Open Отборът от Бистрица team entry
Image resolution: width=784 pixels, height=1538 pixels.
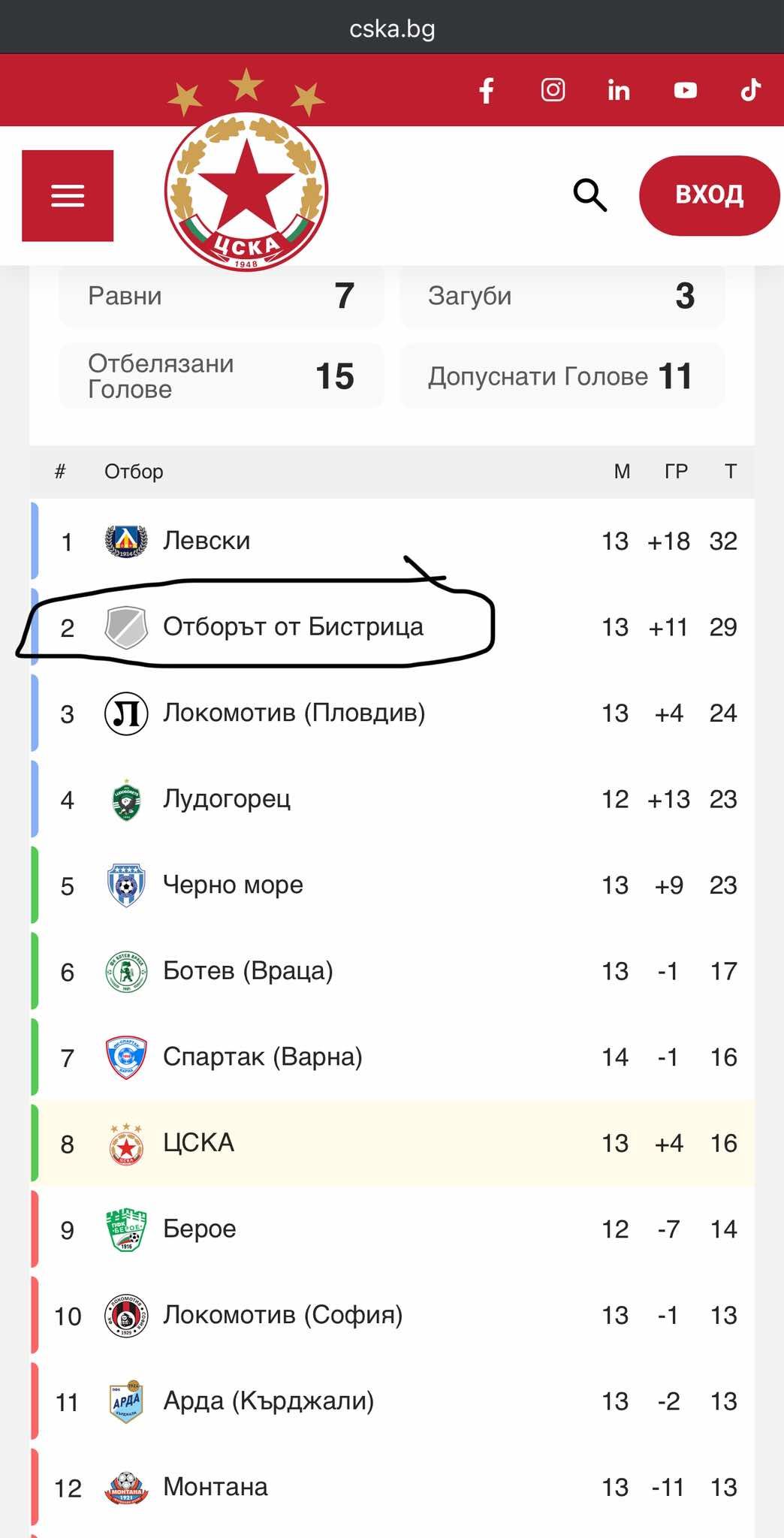[x=293, y=627]
